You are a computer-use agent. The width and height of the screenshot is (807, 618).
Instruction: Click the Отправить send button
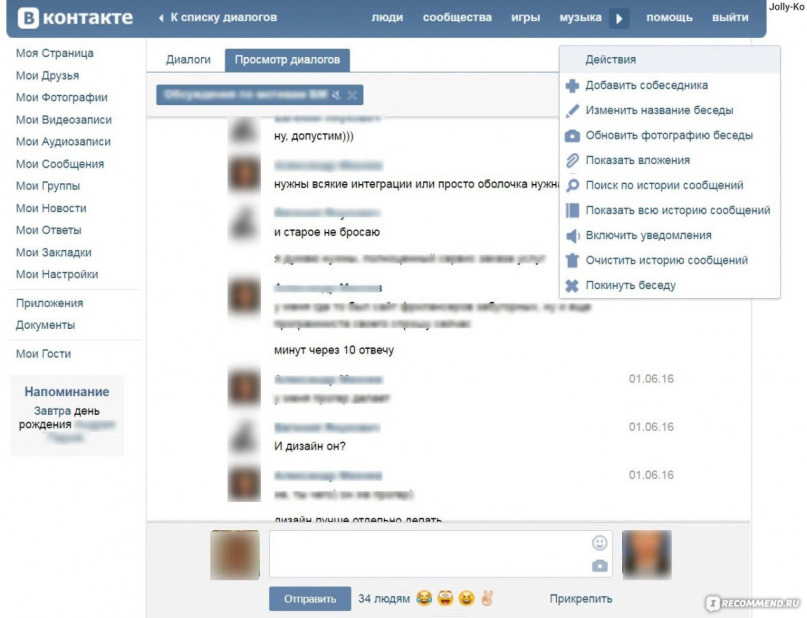pos(310,599)
